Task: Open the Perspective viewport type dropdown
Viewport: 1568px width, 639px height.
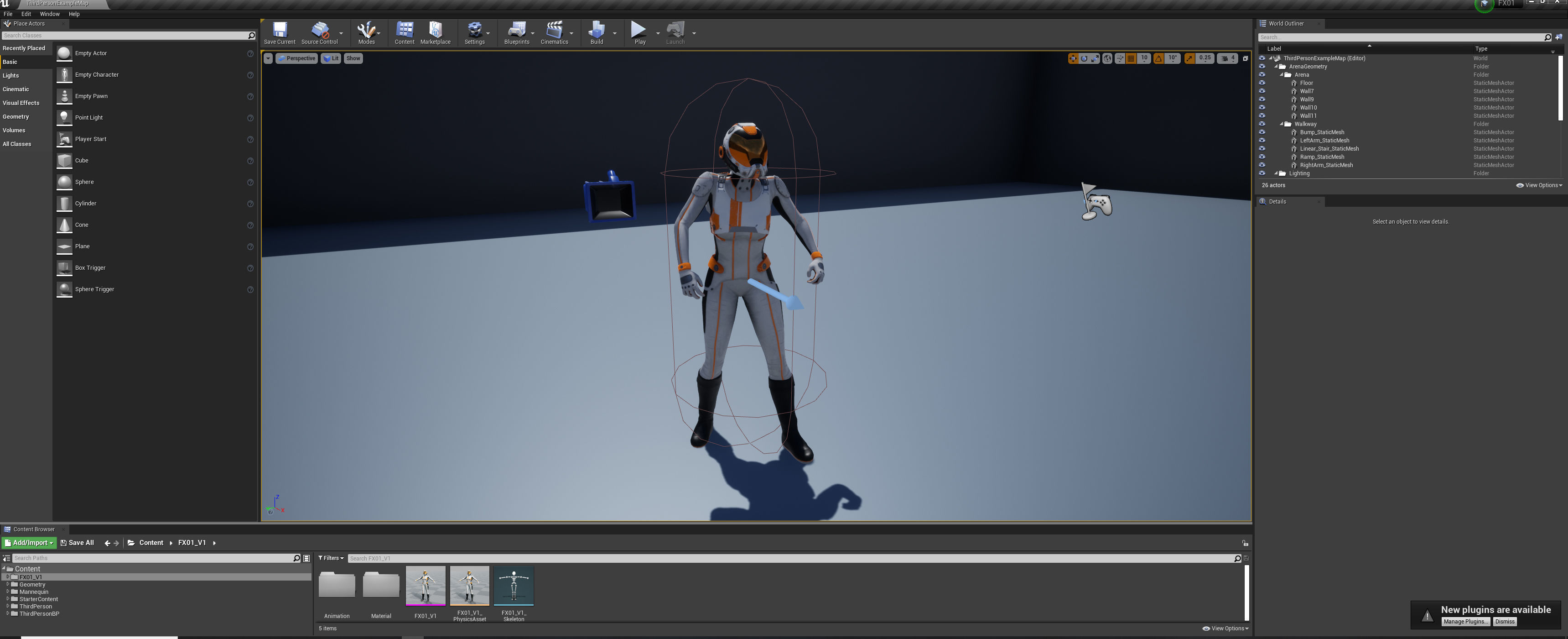Action: click(296, 58)
